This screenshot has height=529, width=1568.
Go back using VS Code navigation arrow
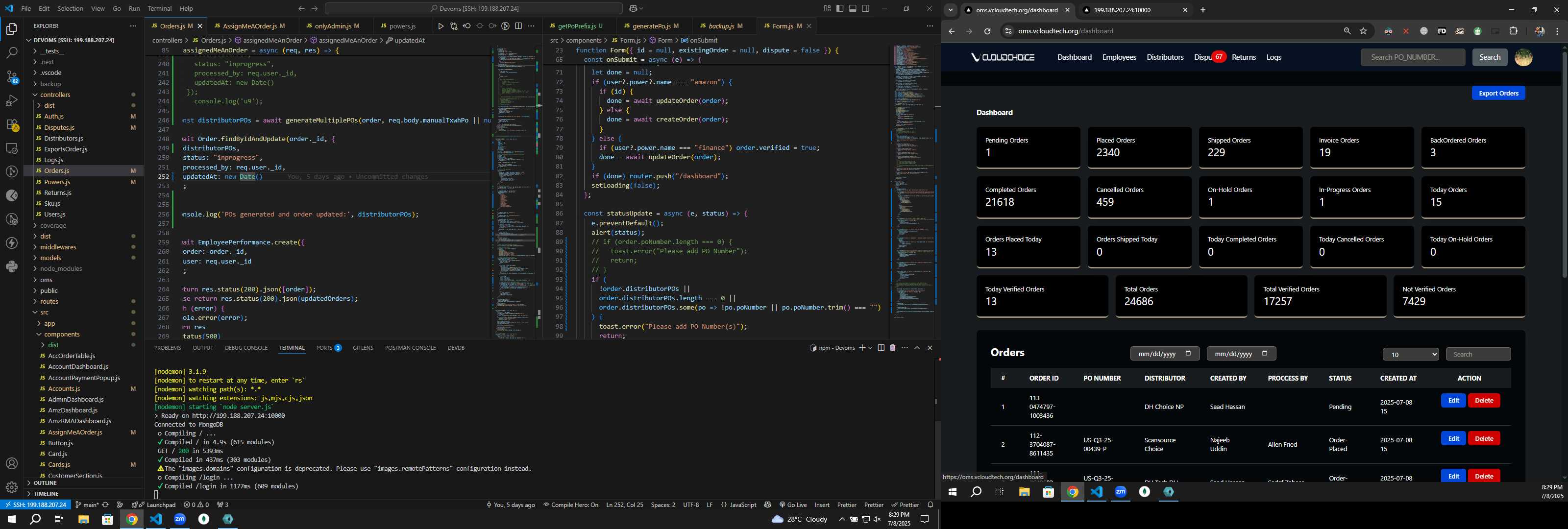tap(301, 8)
